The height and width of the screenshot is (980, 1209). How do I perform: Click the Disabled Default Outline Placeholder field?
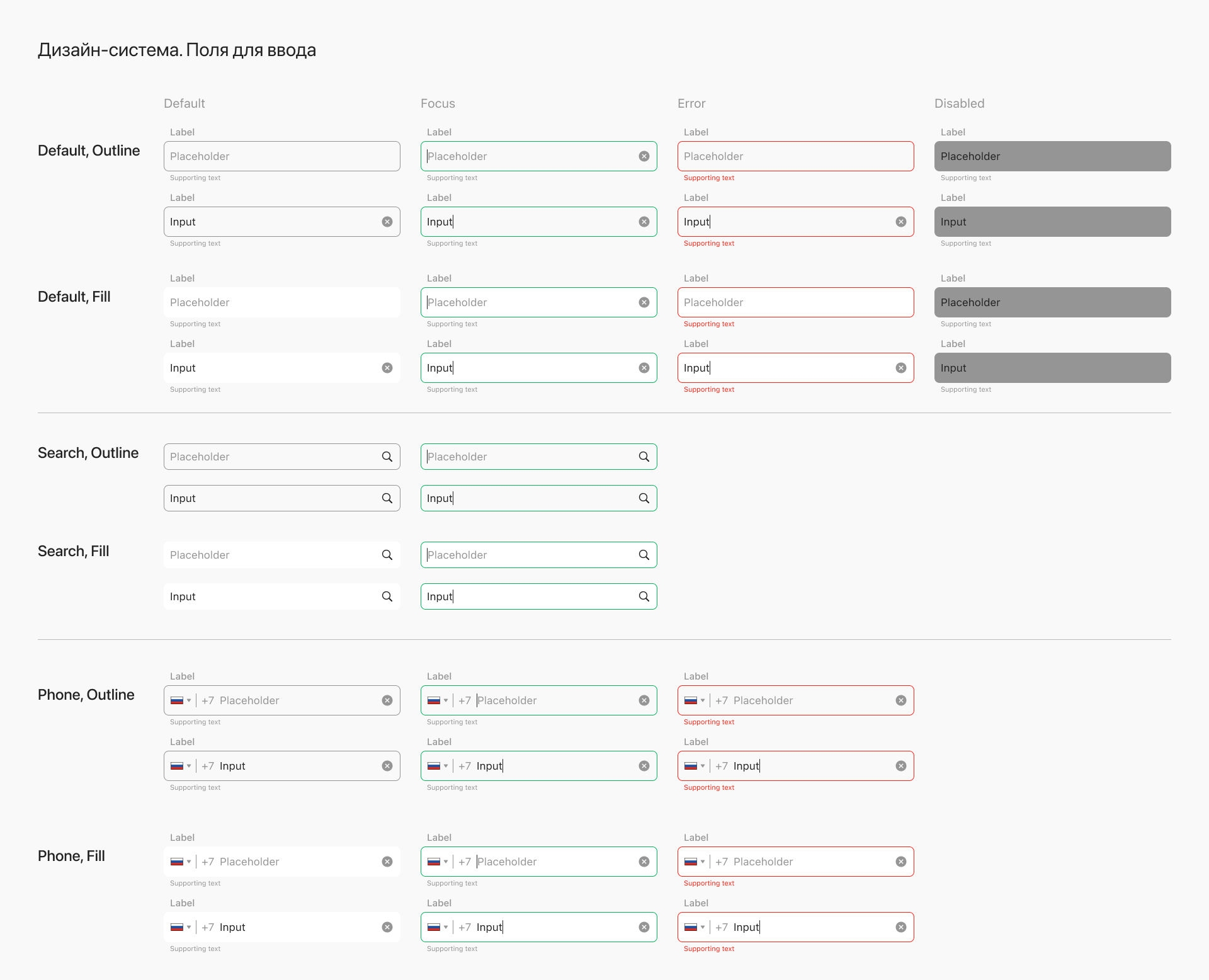pos(1052,156)
